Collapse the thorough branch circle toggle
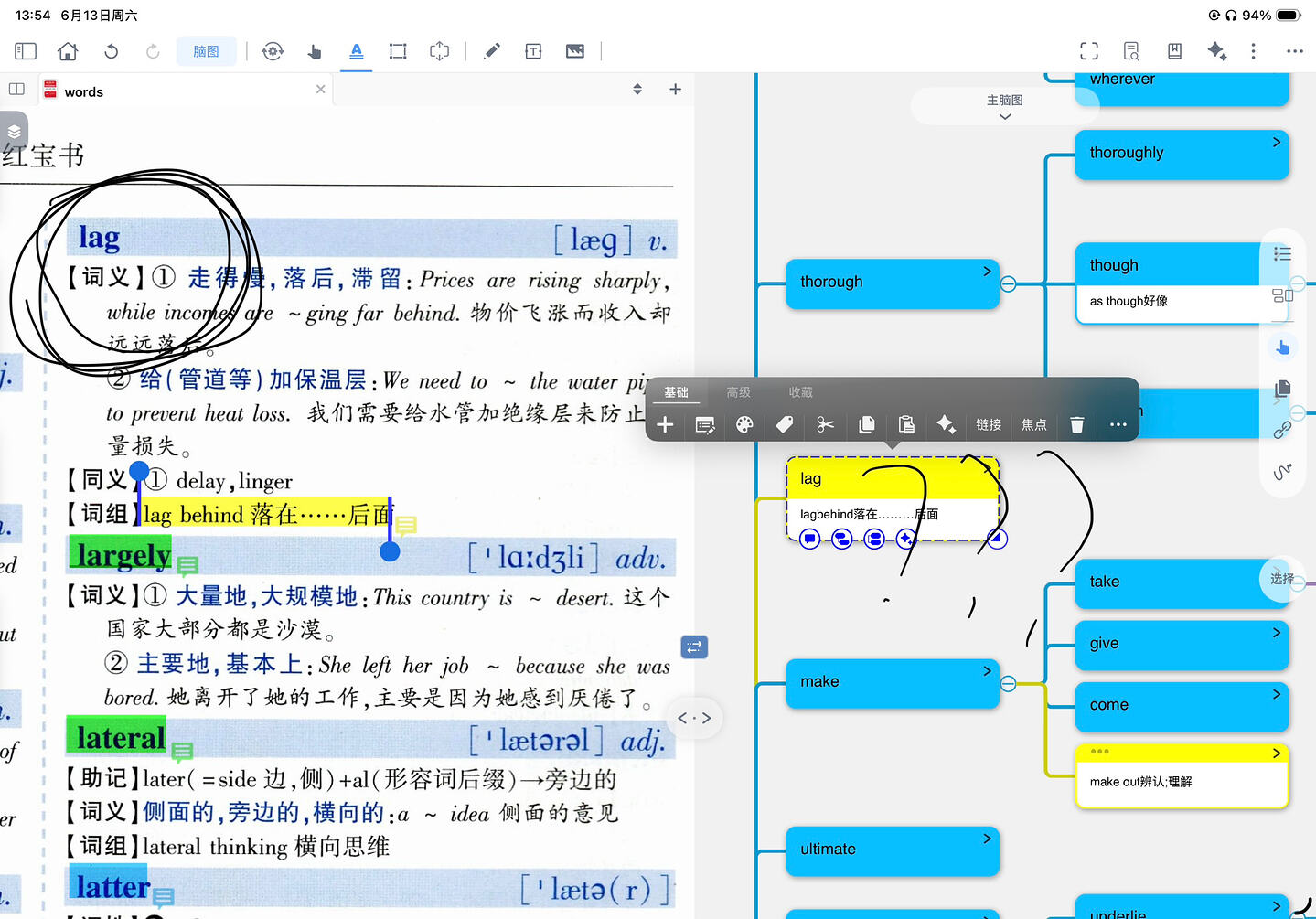This screenshot has width=1316, height=919. 1008,284
